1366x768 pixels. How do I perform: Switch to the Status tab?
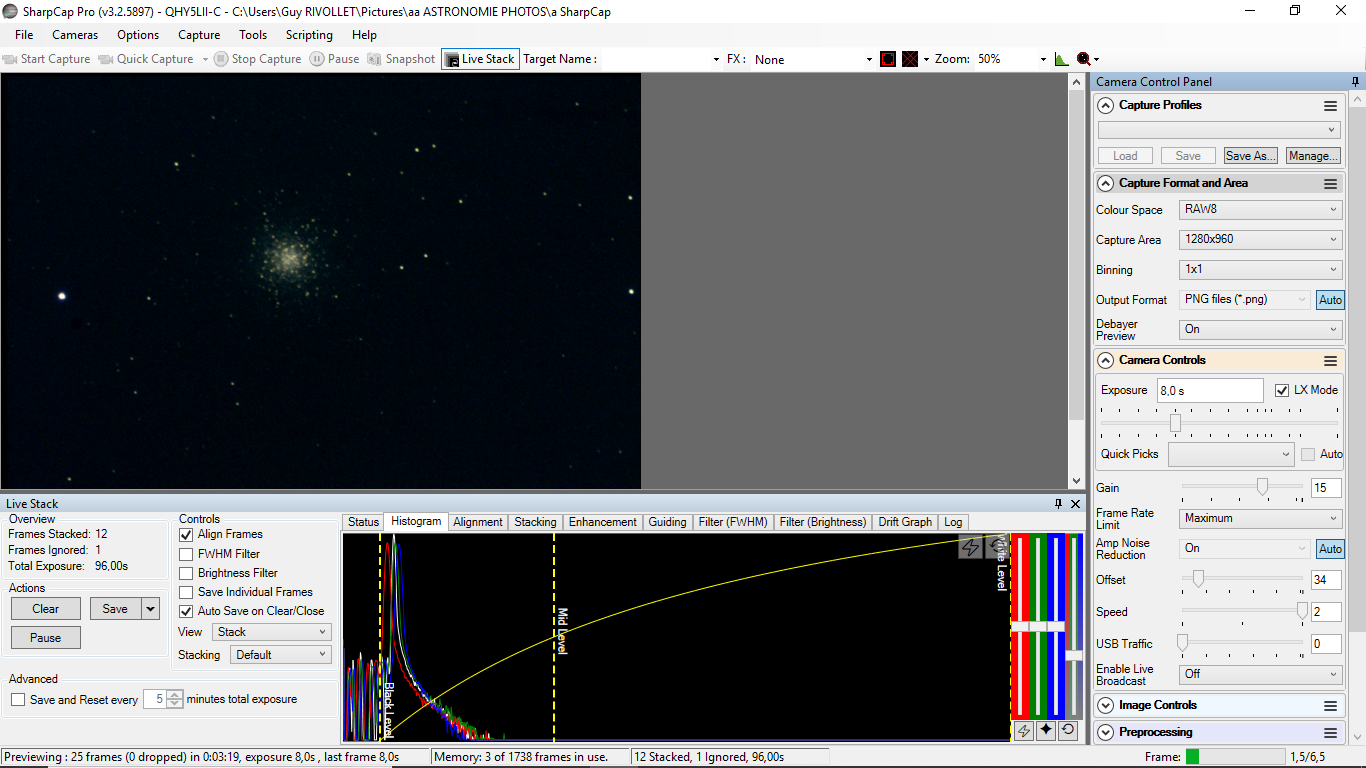point(364,522)
